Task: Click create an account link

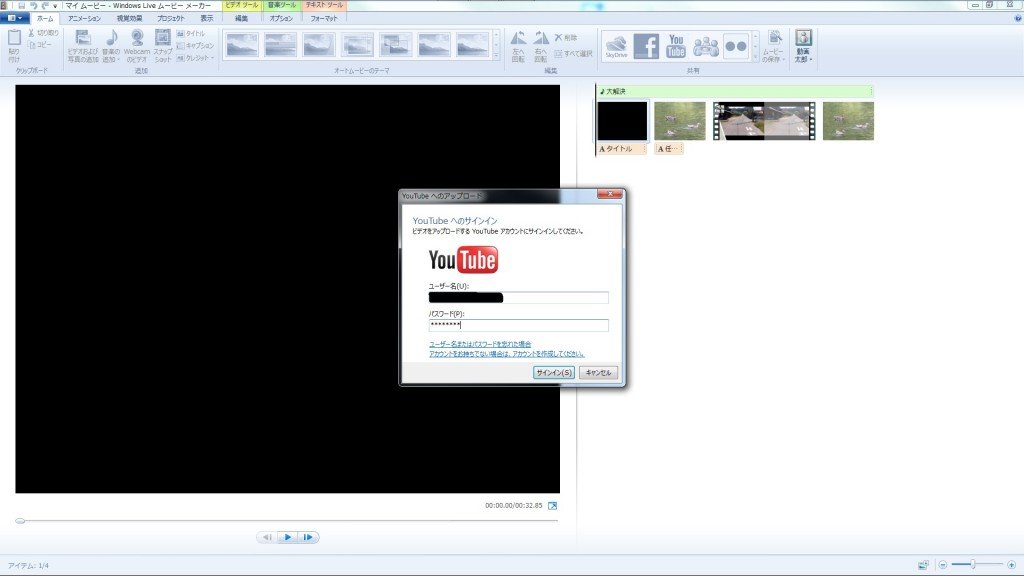Action: point(507,353)
